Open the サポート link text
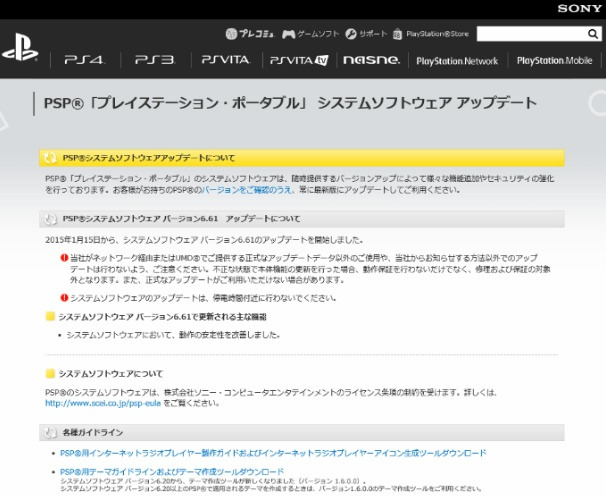606x497 pixels. (x=373, y=34)
